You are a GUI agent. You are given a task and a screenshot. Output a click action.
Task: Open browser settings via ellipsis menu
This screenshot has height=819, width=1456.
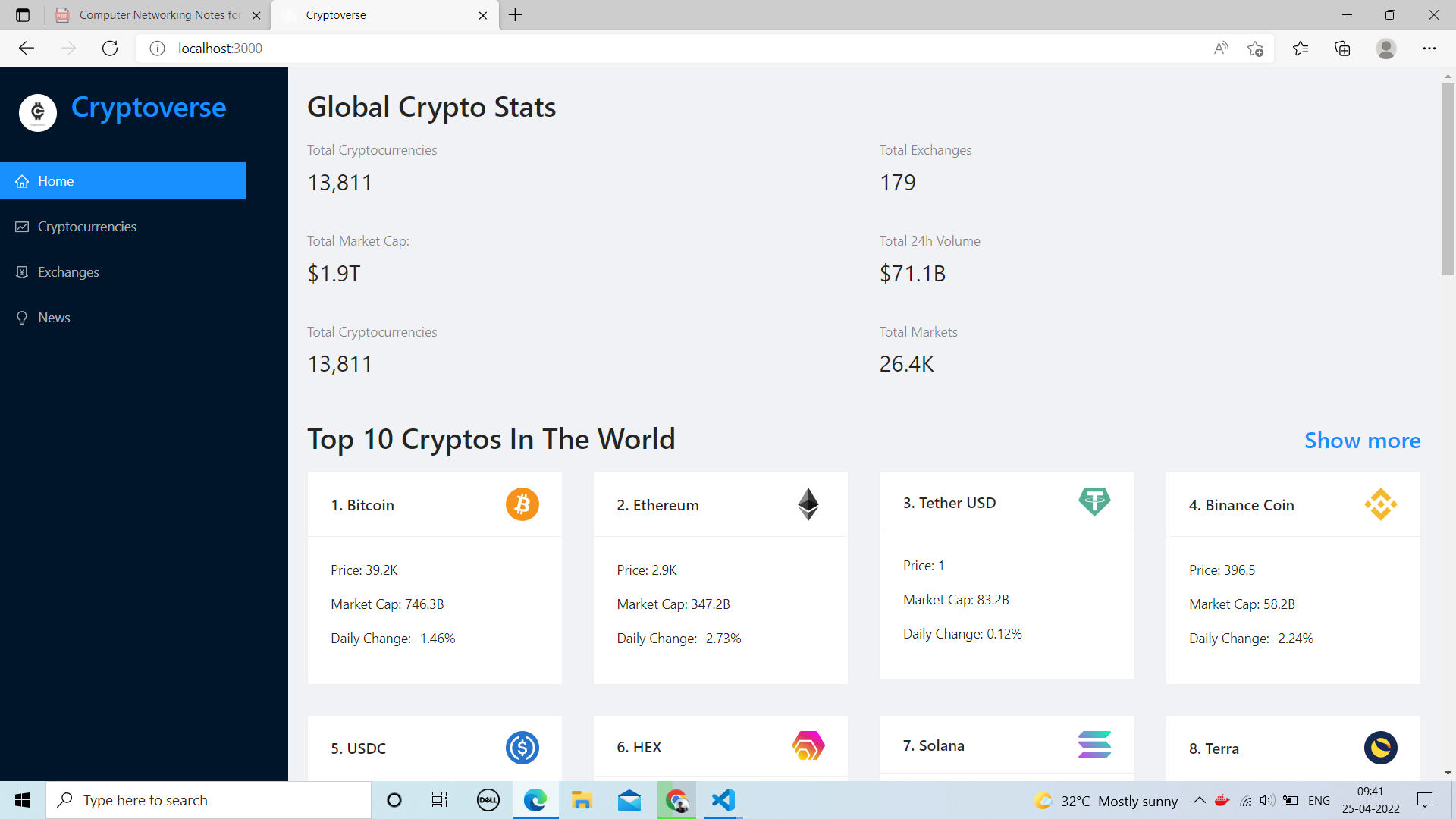tap(1429, 48)
